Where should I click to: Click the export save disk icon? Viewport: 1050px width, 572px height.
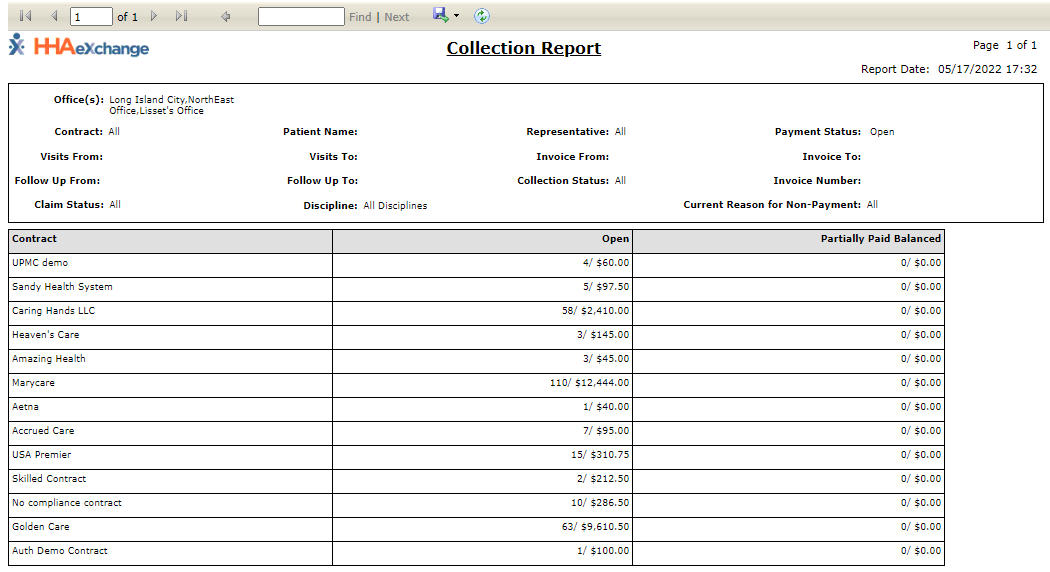tap(439, 15)
